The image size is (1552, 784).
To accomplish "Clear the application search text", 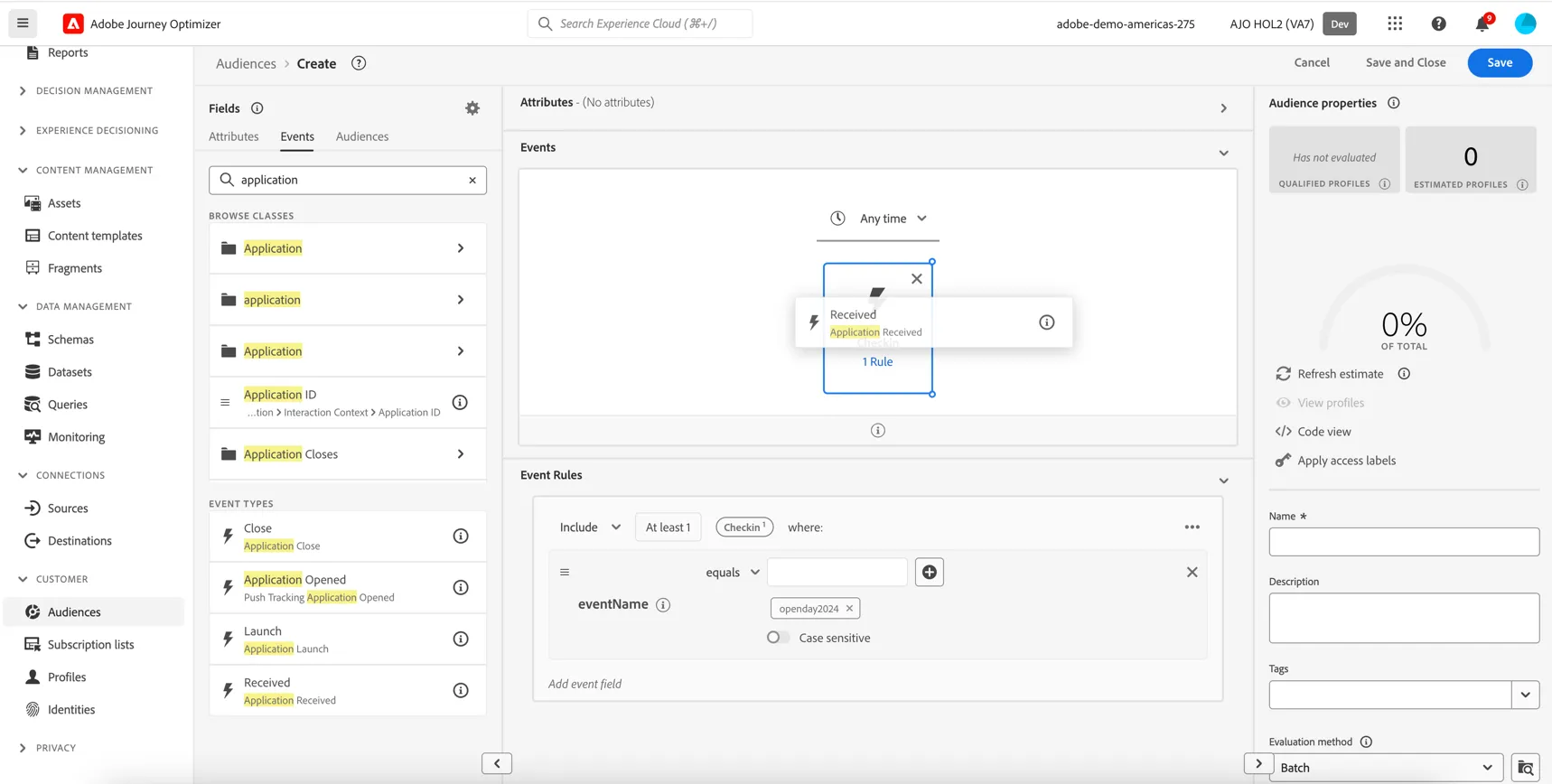I will 472,180.
